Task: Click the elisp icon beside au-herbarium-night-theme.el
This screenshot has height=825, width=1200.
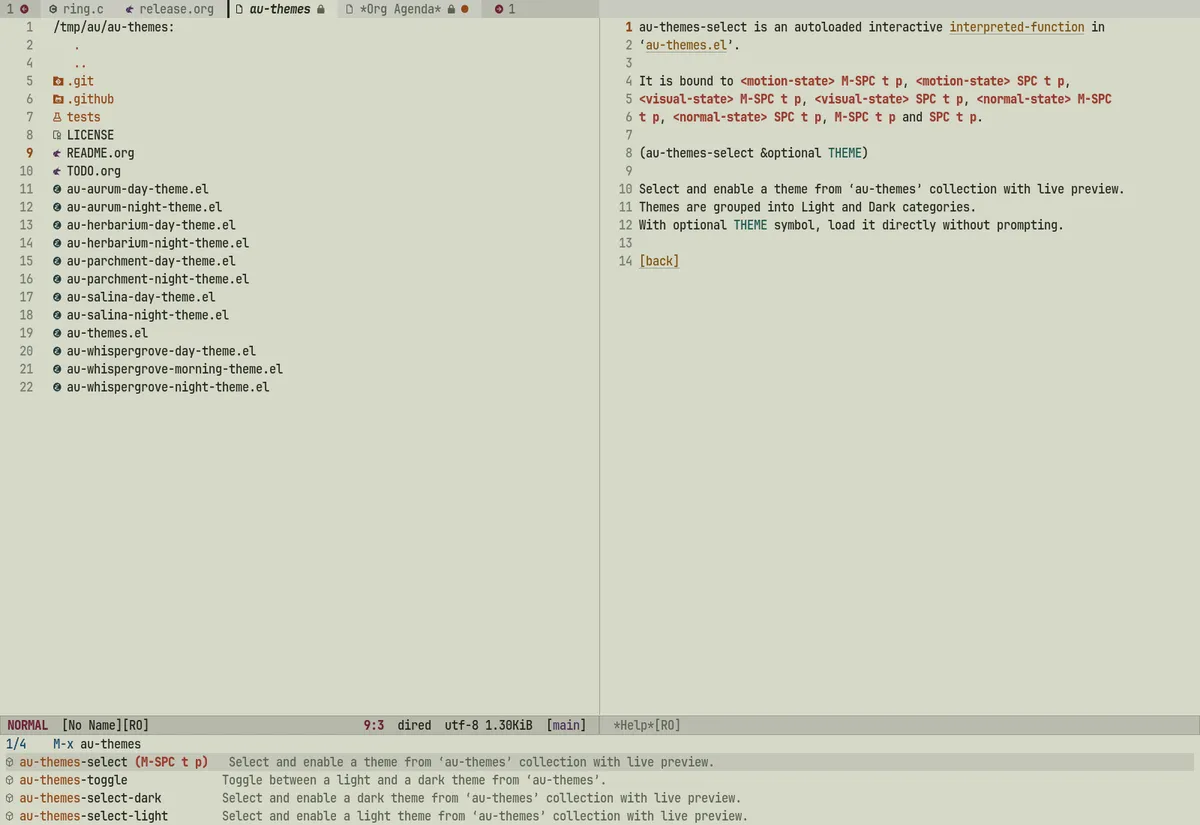Action: (x=58, y=243)
